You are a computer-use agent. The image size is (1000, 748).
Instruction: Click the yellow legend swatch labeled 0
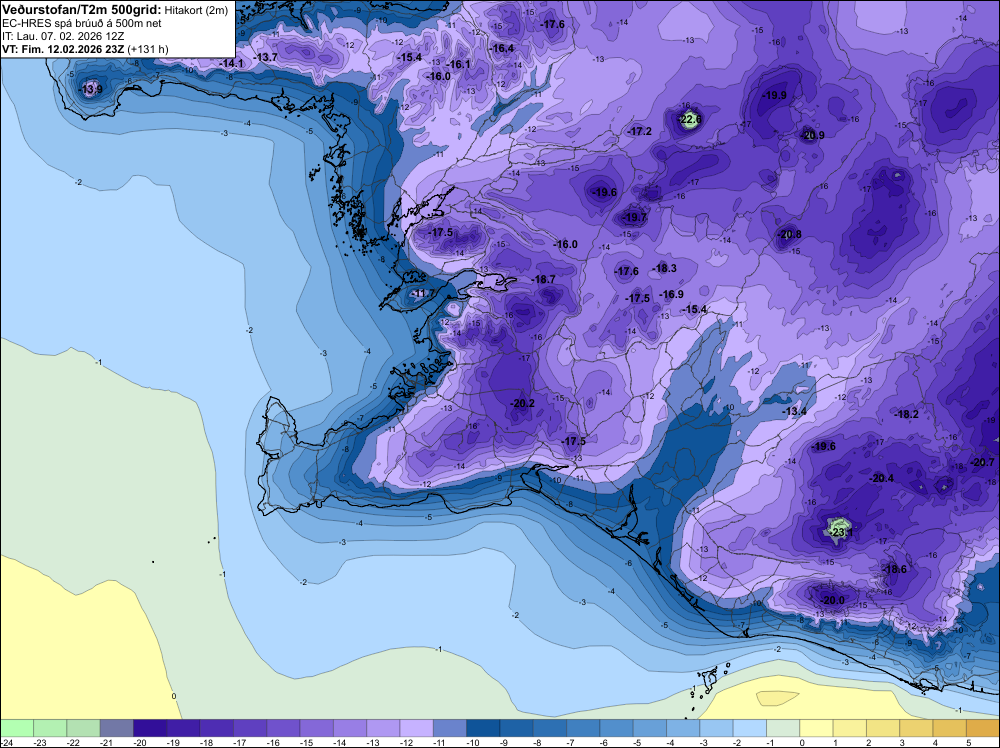click(x=816, y=728)
